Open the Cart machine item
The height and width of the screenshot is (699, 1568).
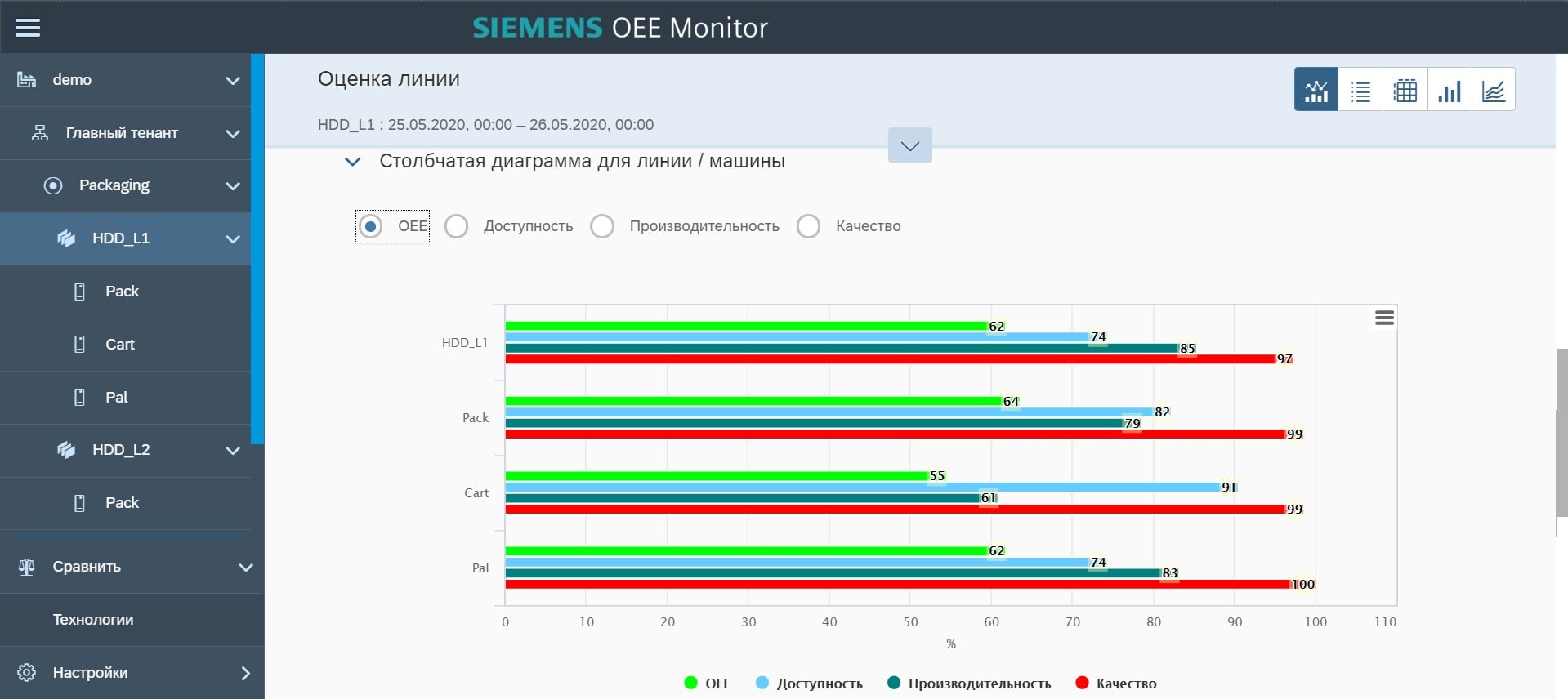[126, 345]
